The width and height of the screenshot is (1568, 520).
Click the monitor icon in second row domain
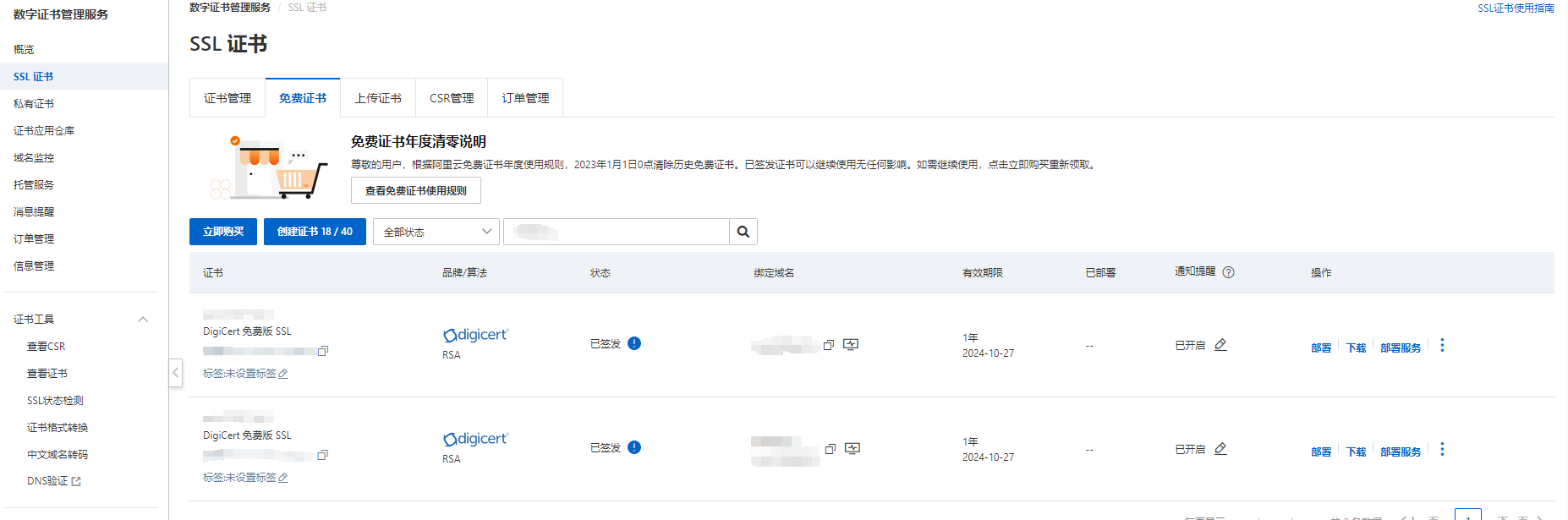pos(853,448)
